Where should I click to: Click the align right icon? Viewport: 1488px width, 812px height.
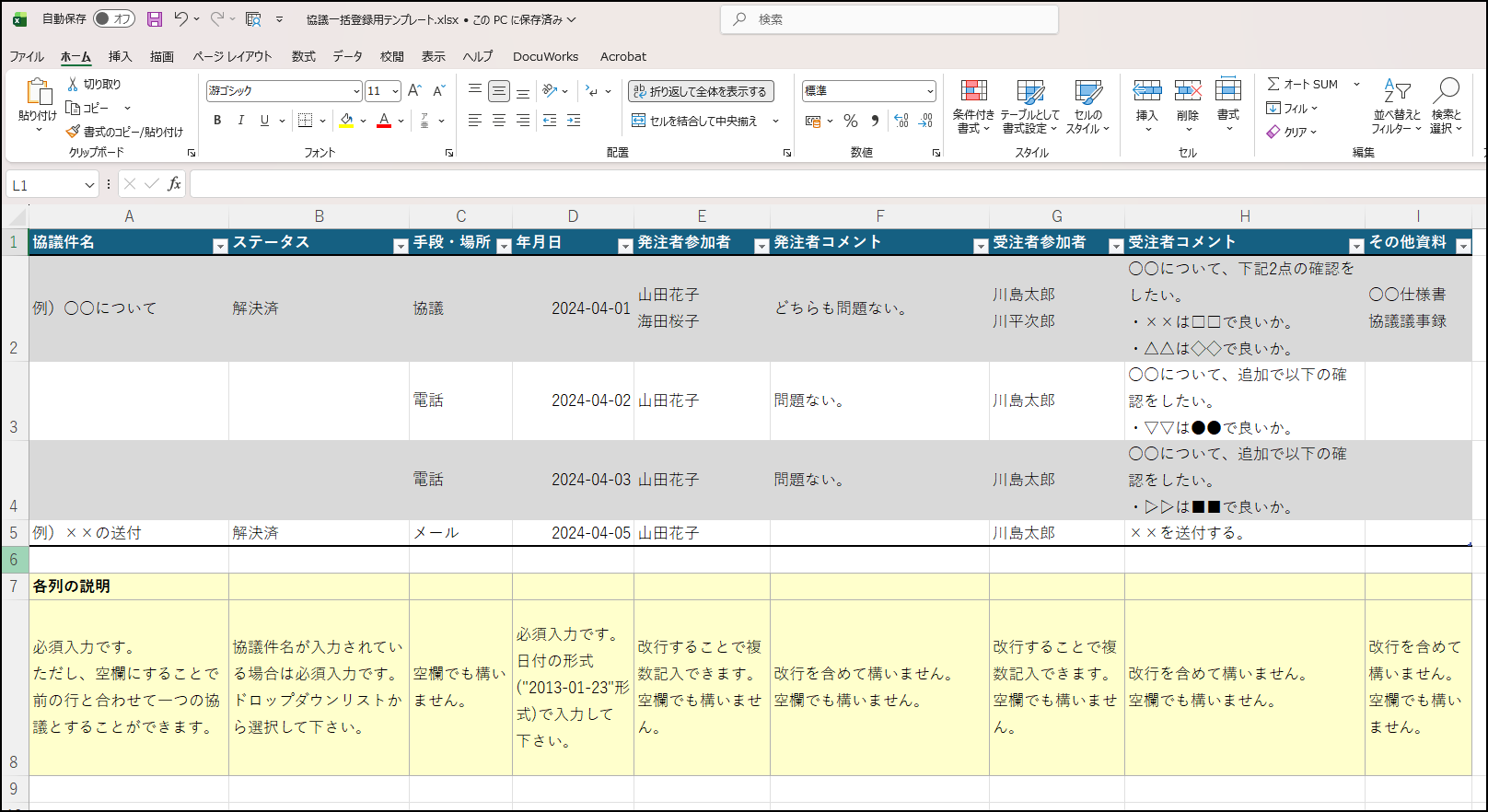pos(523,121)
